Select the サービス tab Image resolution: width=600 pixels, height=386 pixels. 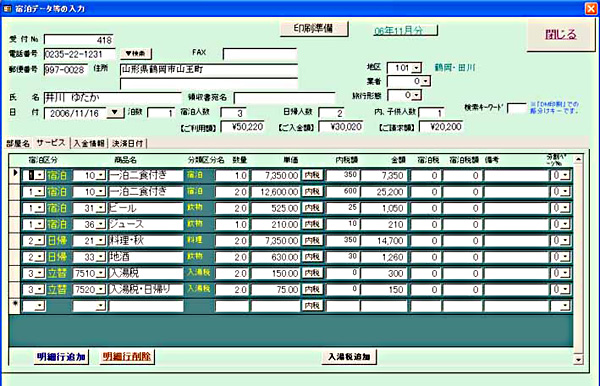(51, 143)
